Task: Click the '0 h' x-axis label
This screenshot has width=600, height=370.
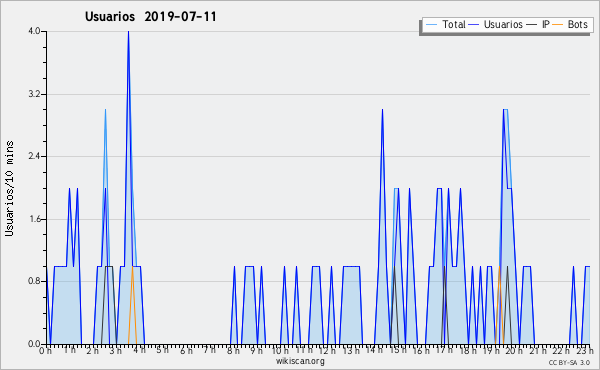Action: click(x=46, y=351)
